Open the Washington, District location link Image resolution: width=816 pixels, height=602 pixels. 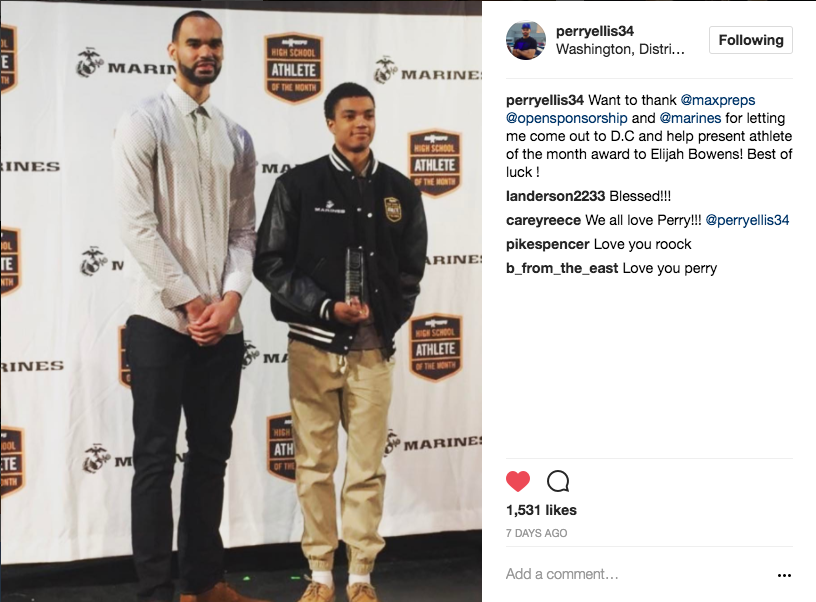620,49
